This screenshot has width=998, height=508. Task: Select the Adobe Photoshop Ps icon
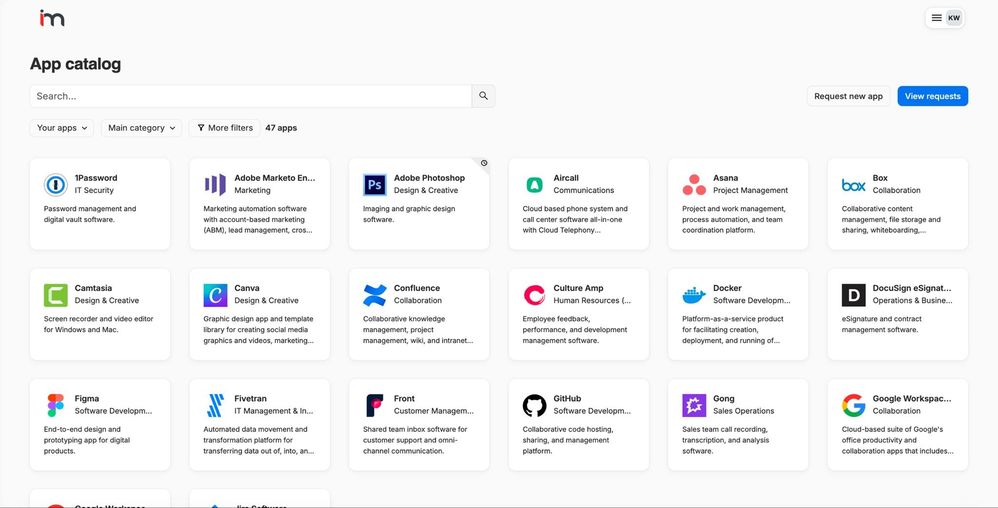coord(374,185)
